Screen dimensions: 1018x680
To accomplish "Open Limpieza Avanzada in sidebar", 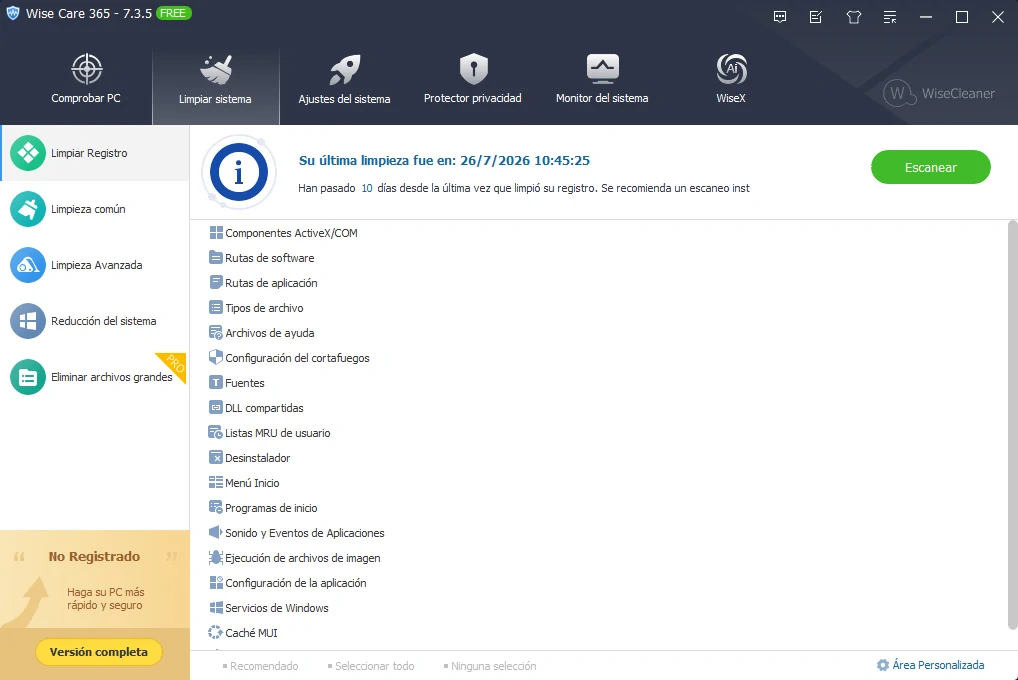I will [x=95, y=265].
